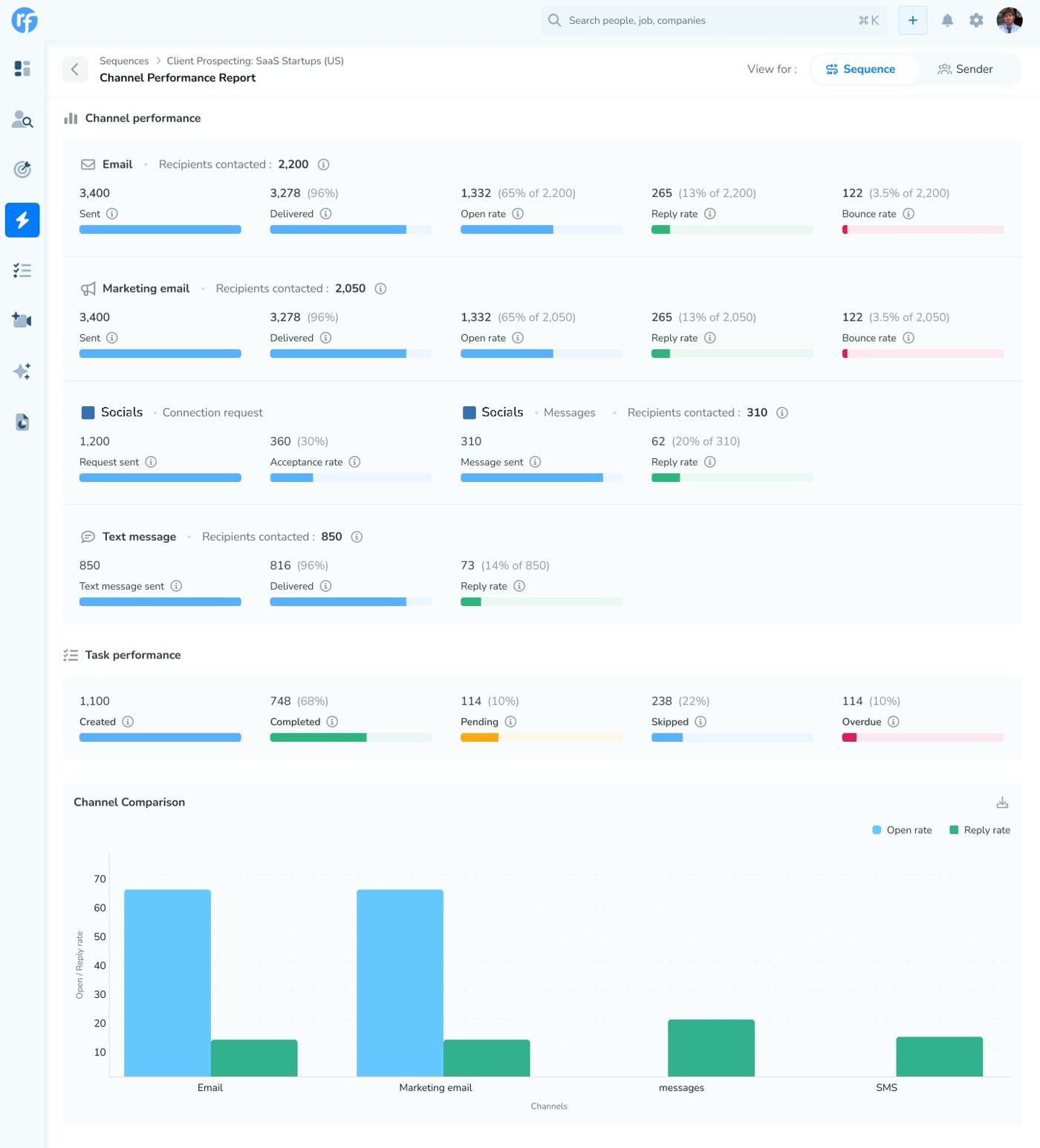
Task: Click info icon next to Overdue
Action: (894, 722)
